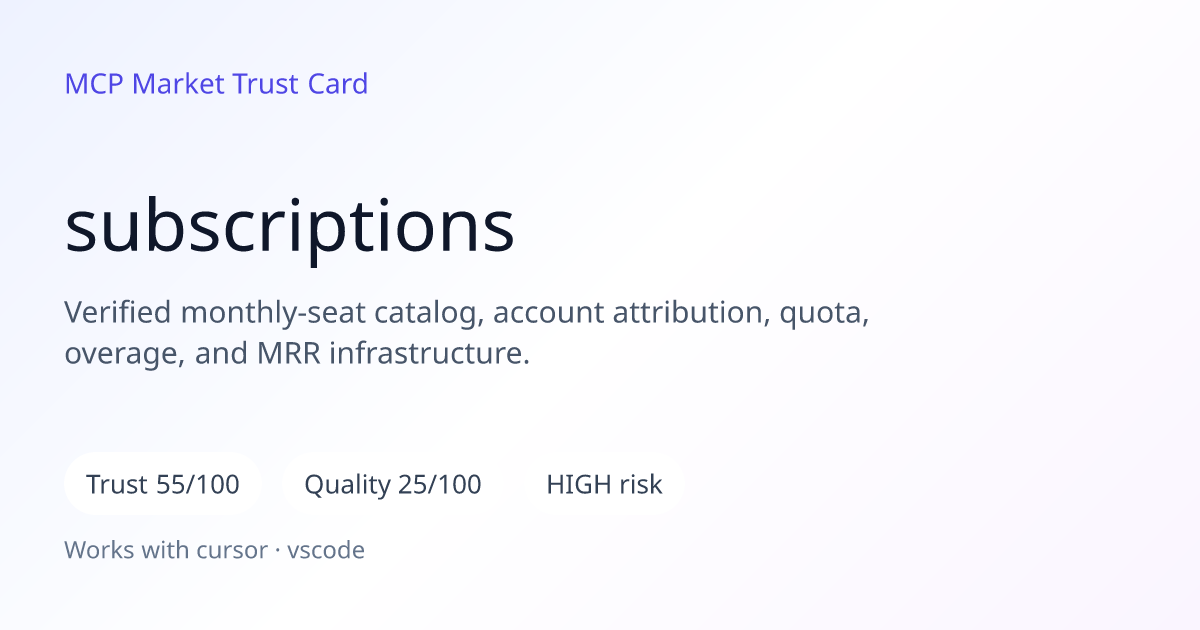Click the MCP Market Trust Card header
The height and width of the screenshot is (630, 1200).
(216, 84)
